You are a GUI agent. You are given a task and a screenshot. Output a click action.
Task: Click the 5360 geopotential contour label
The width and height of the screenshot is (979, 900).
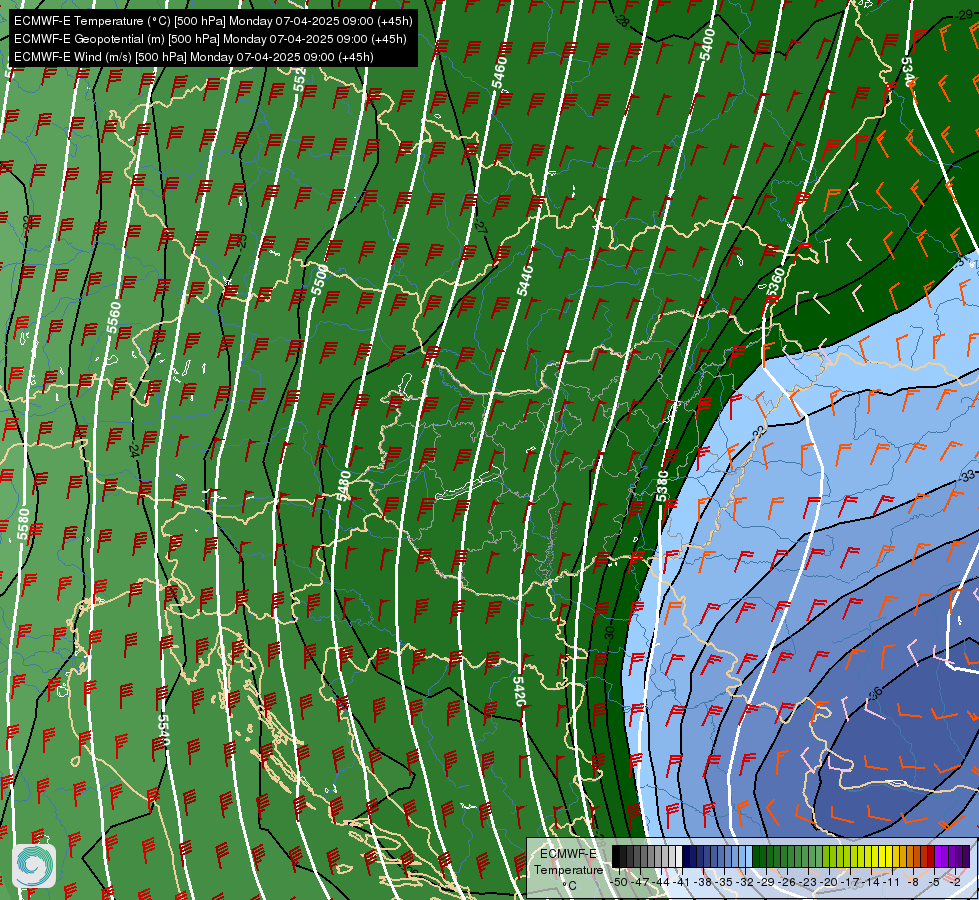[776, 283]
